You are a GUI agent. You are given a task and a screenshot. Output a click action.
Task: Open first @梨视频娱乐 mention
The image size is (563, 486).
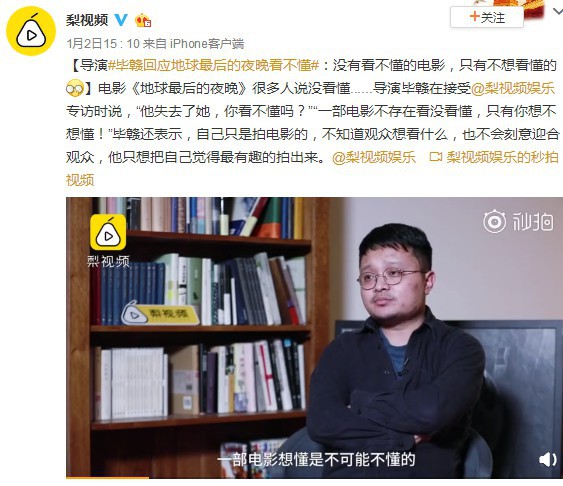click(513, 88)
